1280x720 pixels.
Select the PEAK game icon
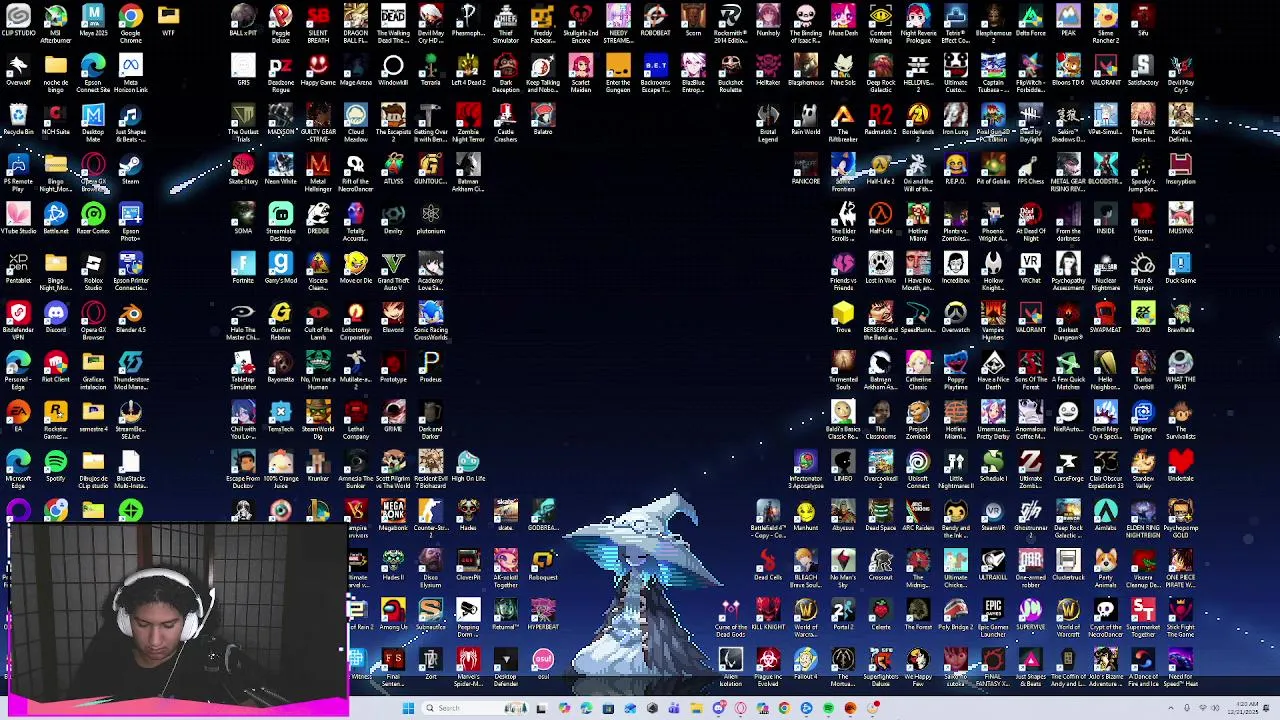coord(1068,22)
